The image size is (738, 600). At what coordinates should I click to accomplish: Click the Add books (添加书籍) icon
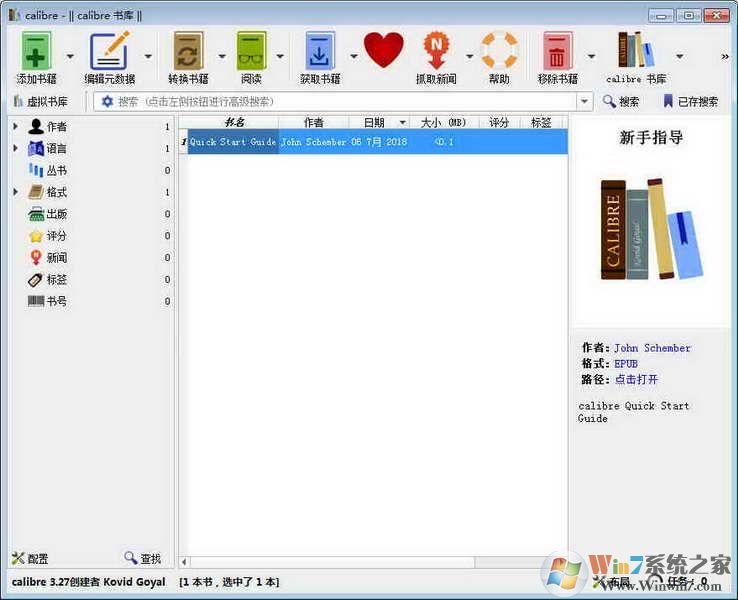(36, 51)
